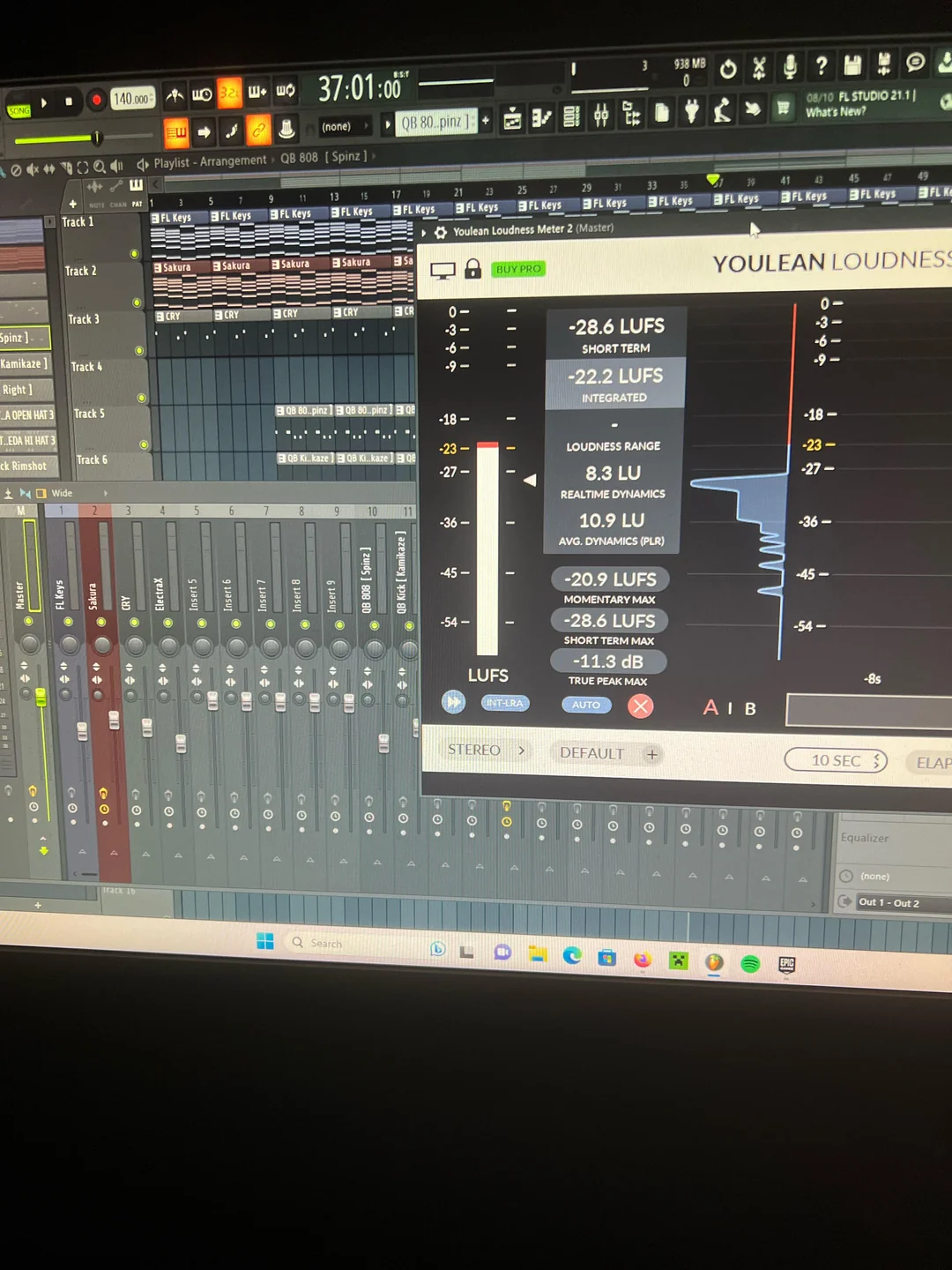The height and width of the screenshot is (1270, 952).
Task: Open audio editor scissors icon
Action: 758,67
